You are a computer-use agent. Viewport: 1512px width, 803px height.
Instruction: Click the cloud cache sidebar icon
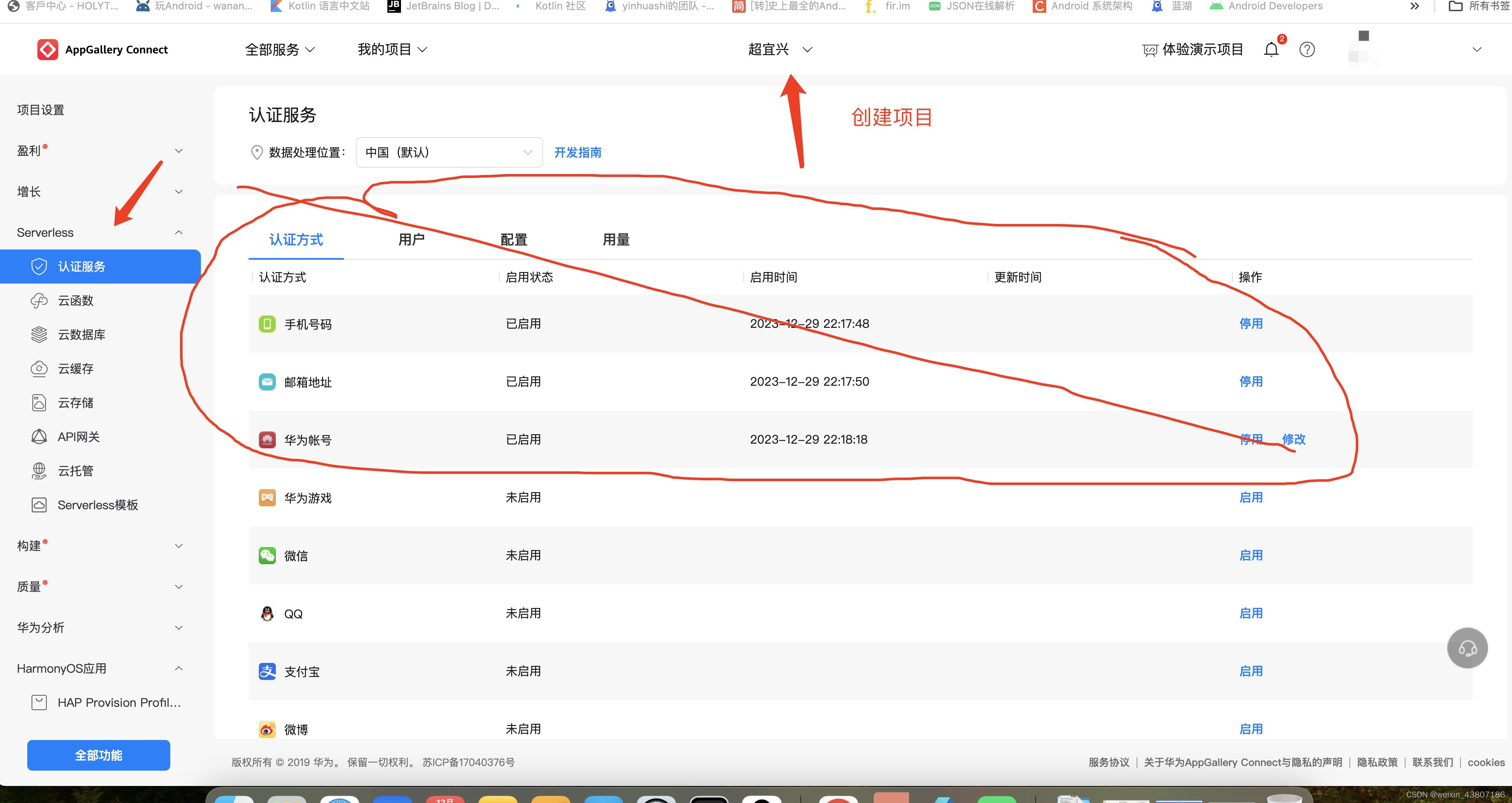pyautogui.click(x=39, y=369)
